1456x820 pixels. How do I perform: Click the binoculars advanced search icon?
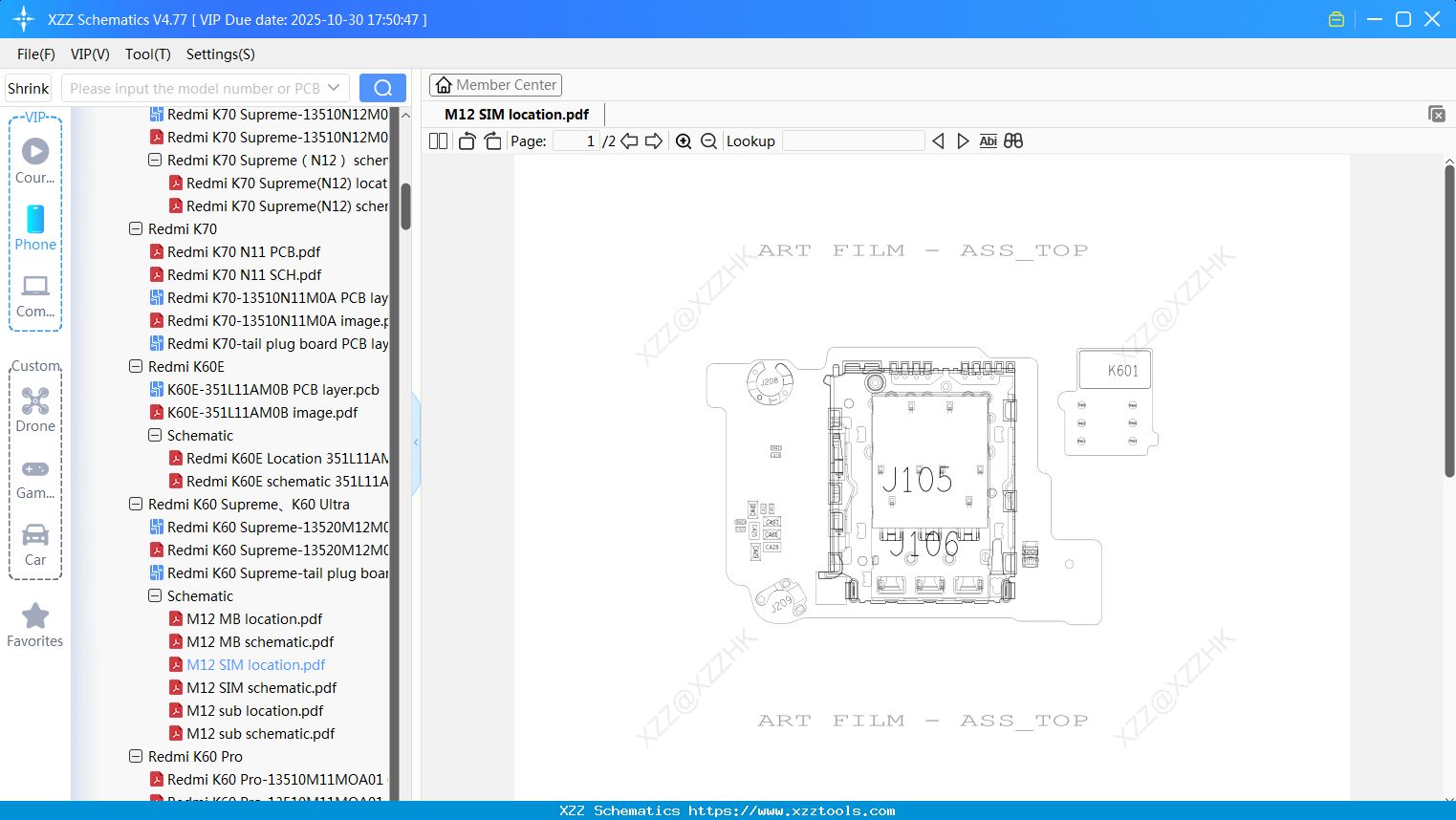pyautogui.click(x=1013, y=140)
